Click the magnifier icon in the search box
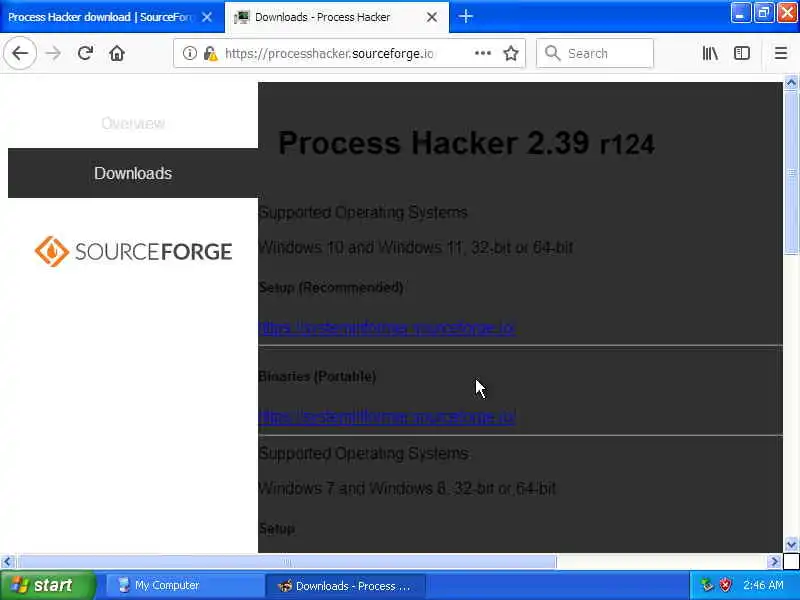800x600 pixels. tap(552, 53)
